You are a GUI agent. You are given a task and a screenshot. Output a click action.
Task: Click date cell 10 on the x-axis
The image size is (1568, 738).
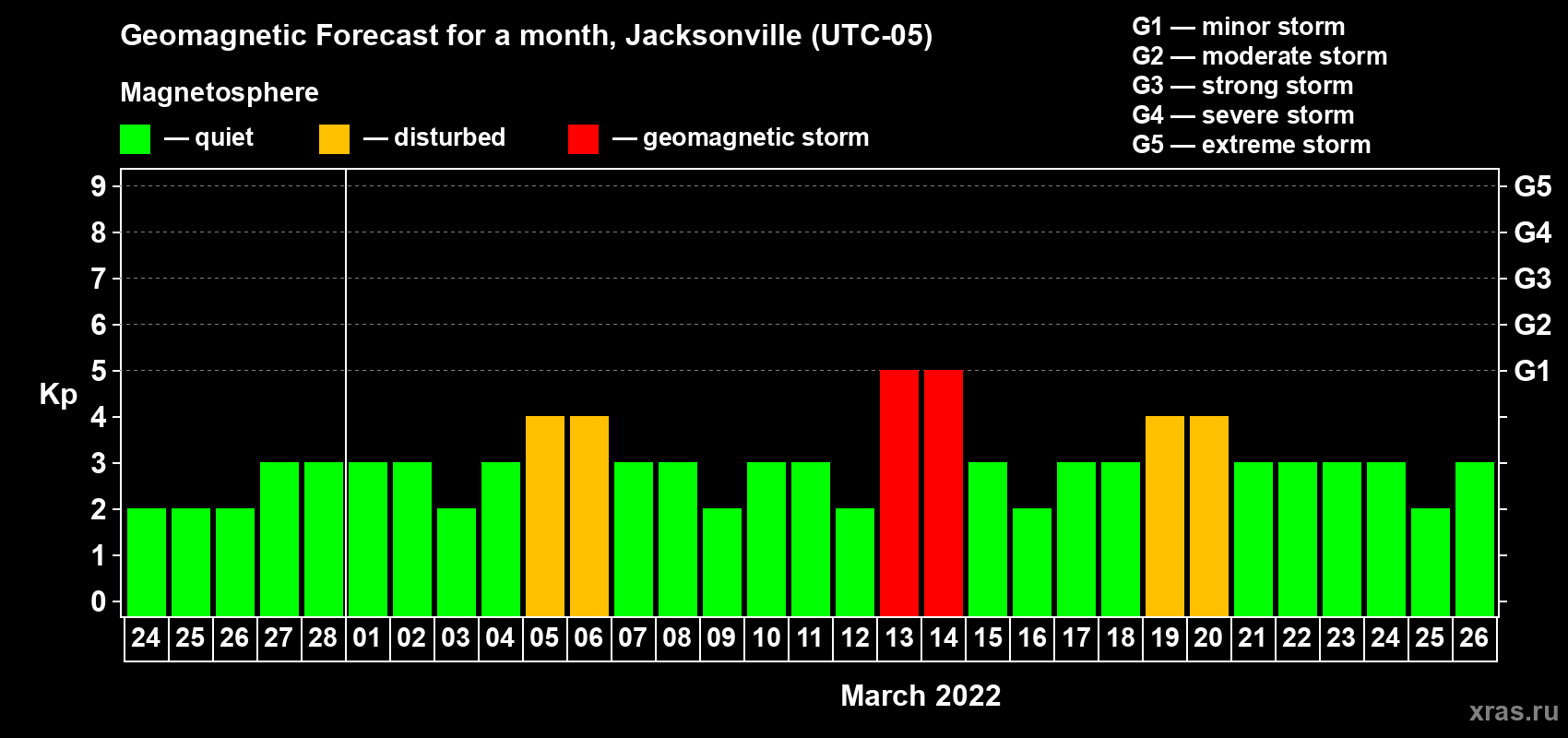766,638
